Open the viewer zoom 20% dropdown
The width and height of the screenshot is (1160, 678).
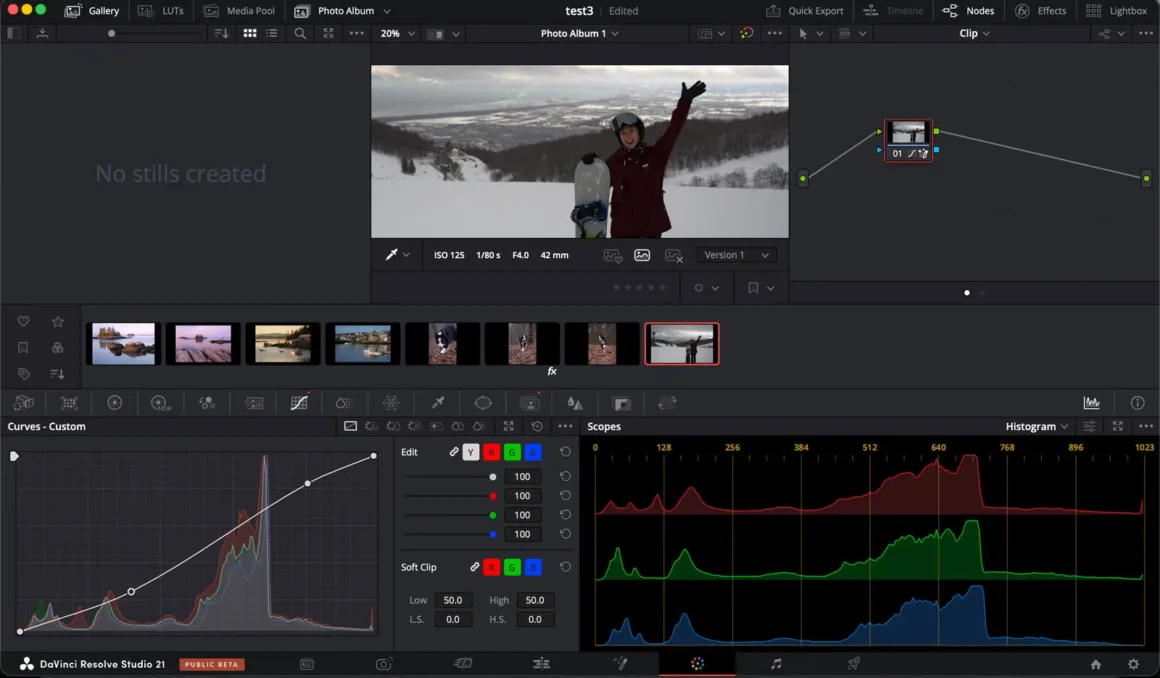click(396, 33)
